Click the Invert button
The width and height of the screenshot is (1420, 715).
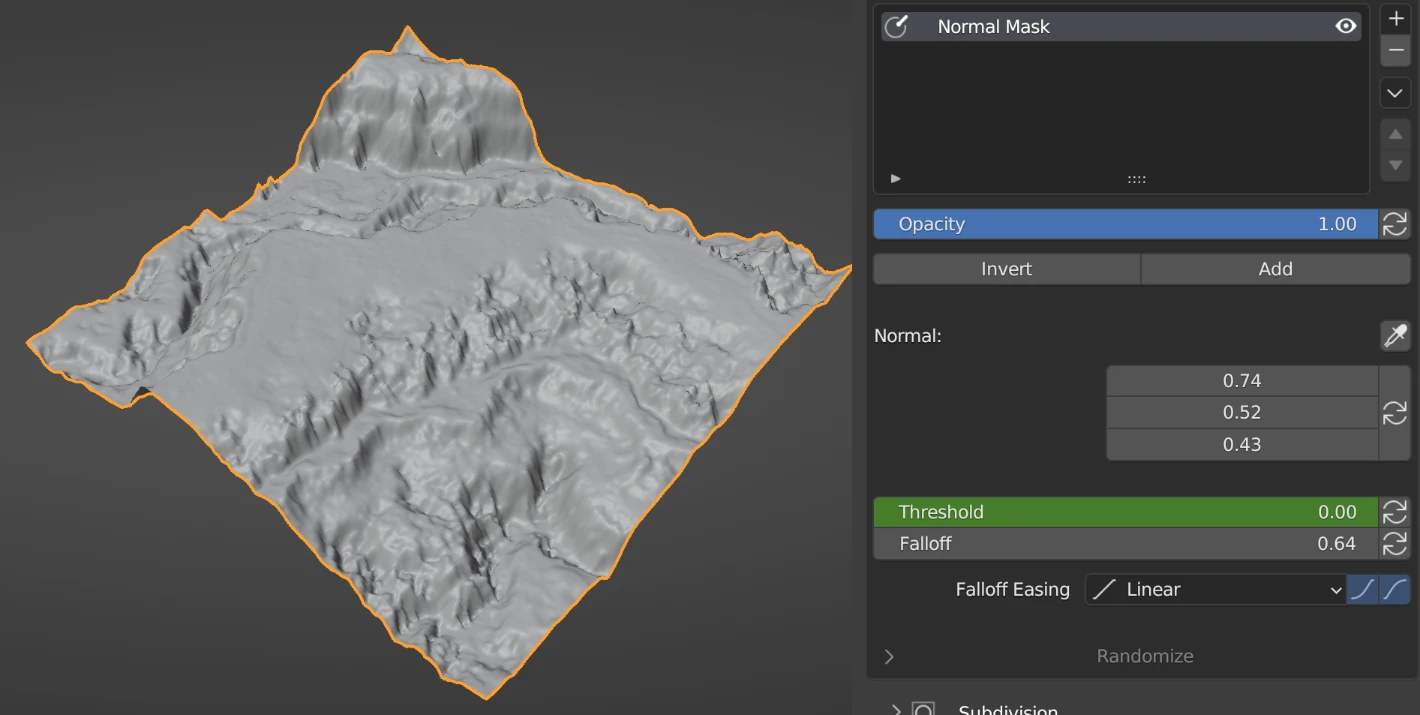coord(1006,269)
